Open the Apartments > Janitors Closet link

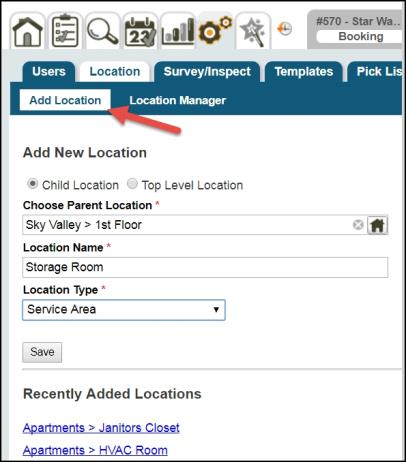pyautogui.click(x=101, y=428)
